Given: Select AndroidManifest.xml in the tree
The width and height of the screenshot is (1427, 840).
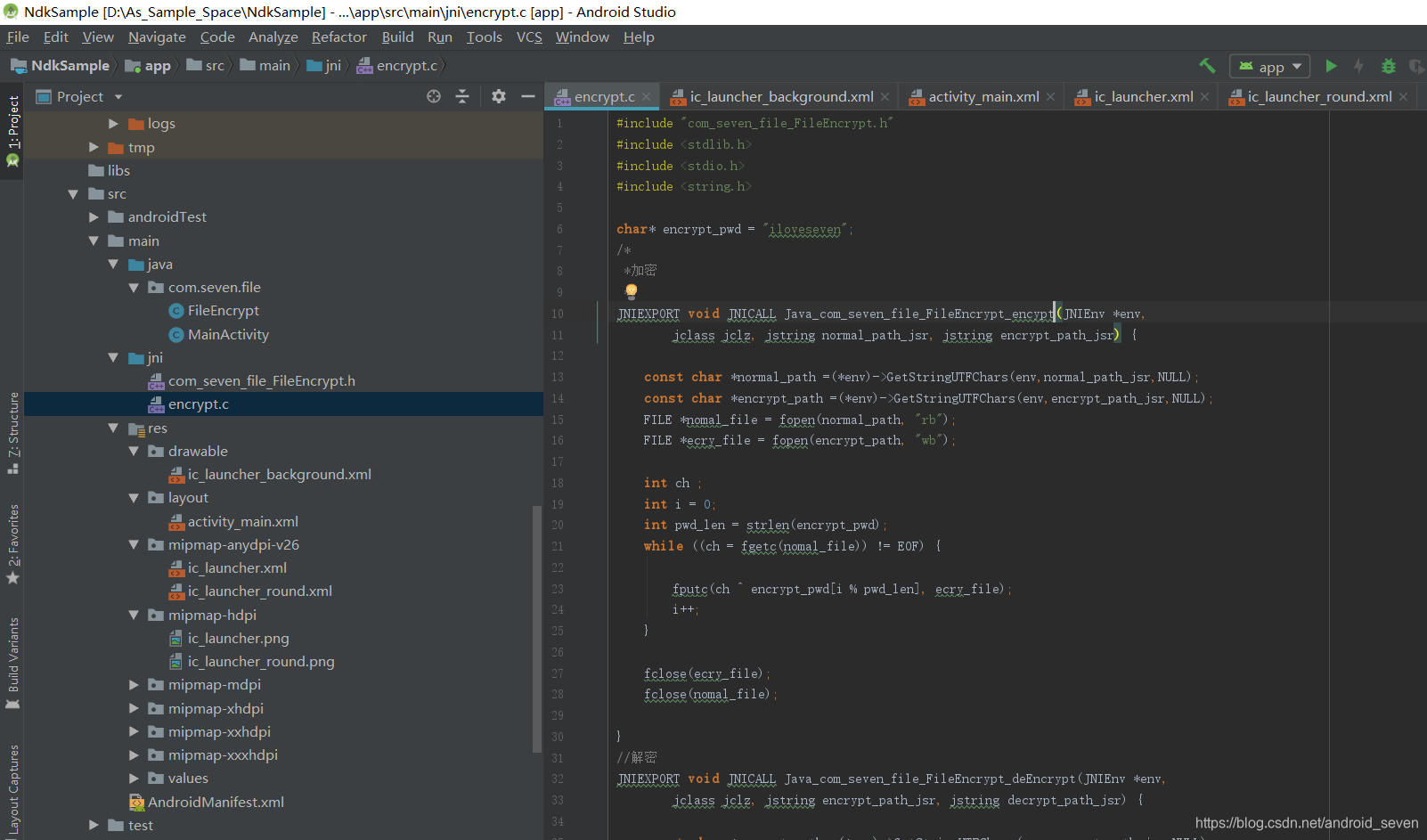Looking at the screenshot, I should click(x=207, y=802).
